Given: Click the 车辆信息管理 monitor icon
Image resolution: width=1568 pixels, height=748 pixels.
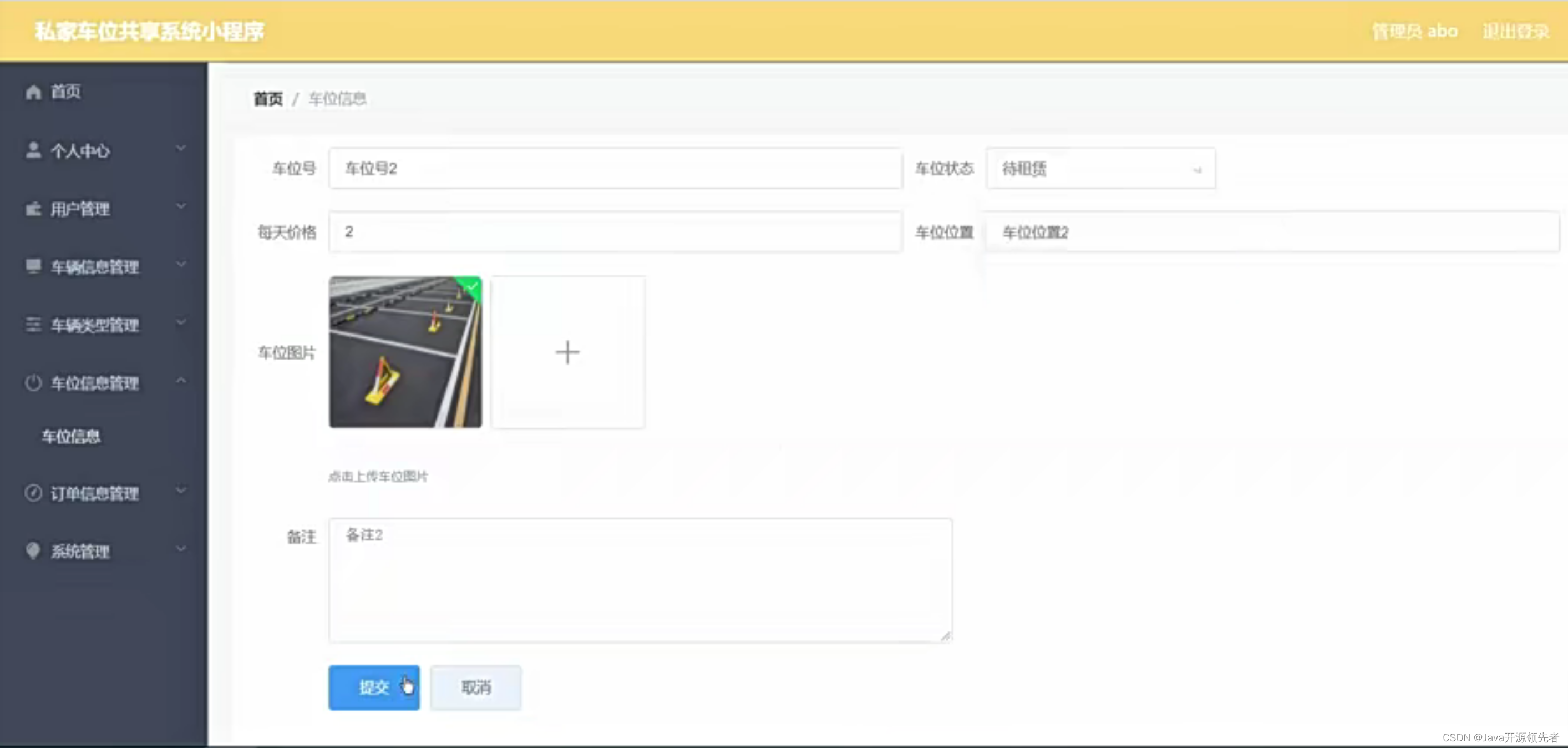Looking at the screenshot, I should click(x=33, y=266).
